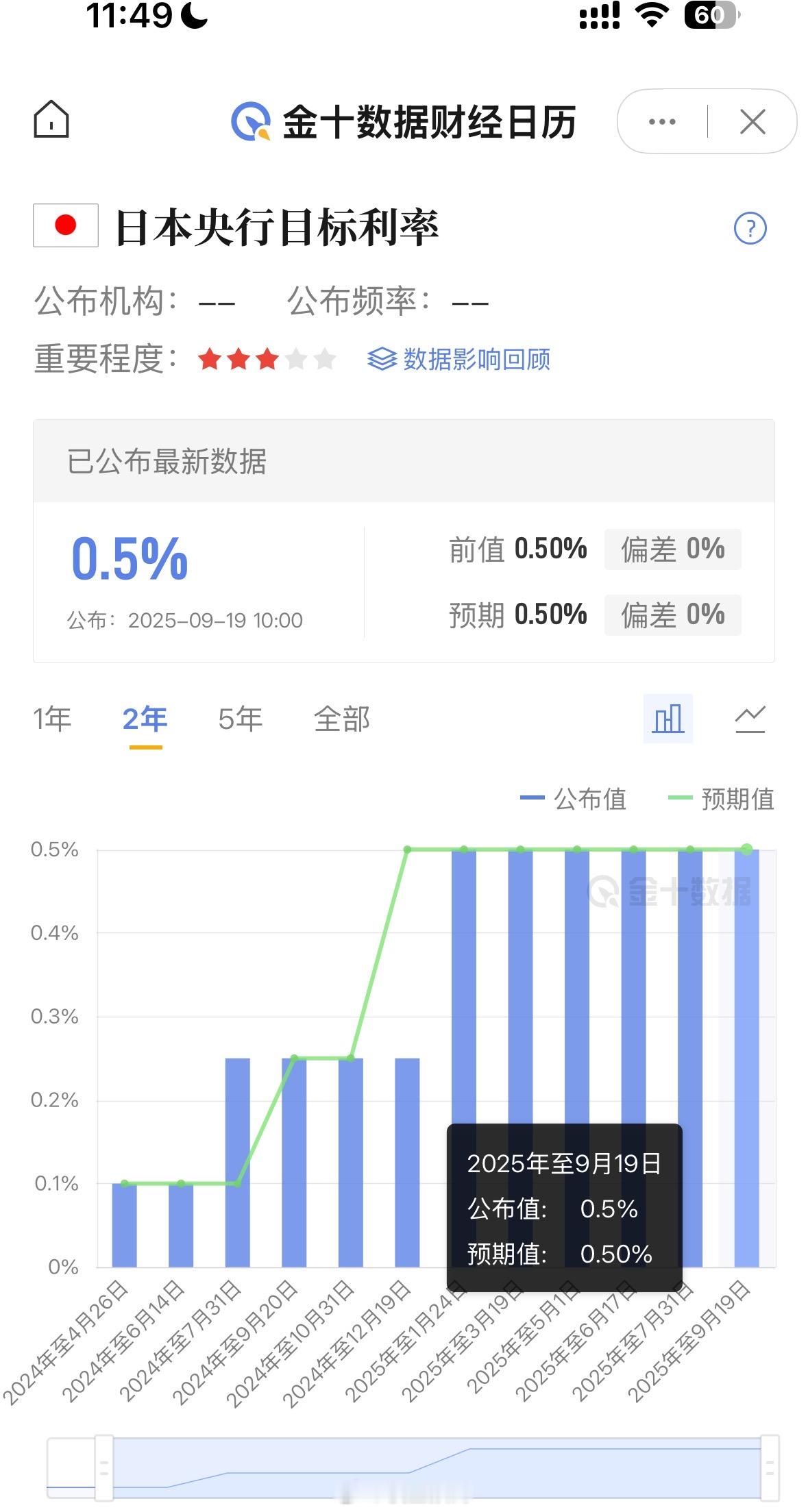Viewport: 808px width, 1512px height.
Task: Tap the Japan flag icon
Action: [66, 225]
